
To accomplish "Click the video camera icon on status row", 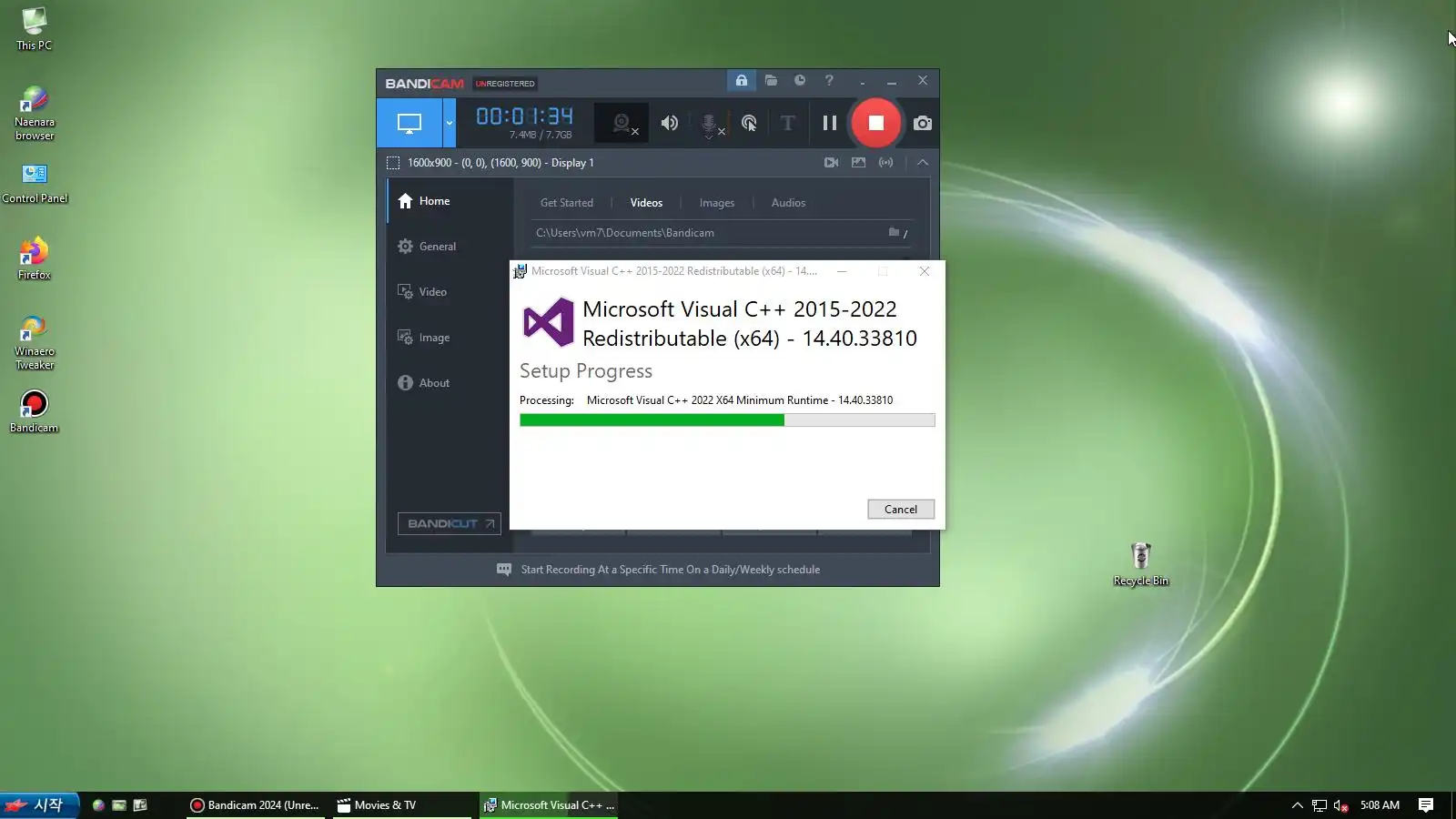I will (x=832, y=163).
